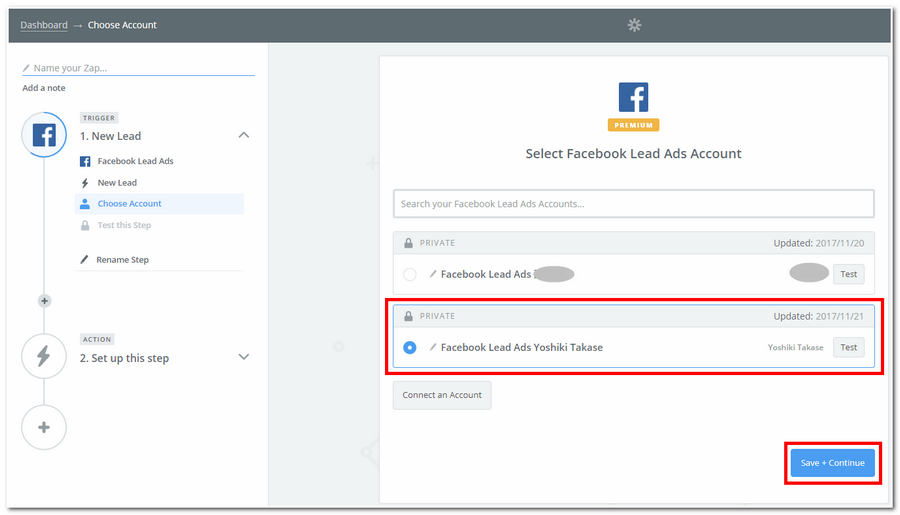Click small Yoshiki Takase label beside Test

tap(796, 347)
